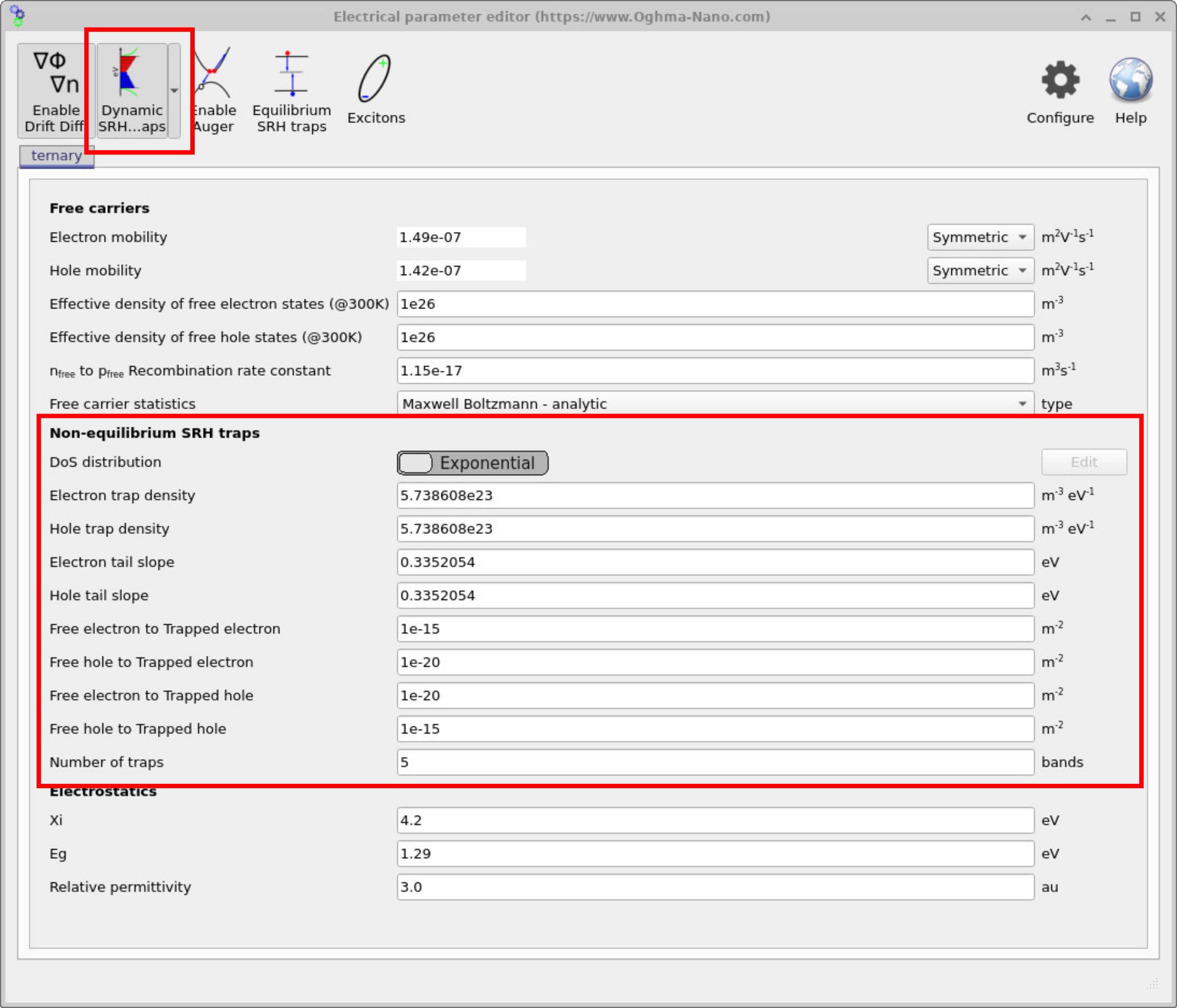
Task: Toggle the Exponential DoS distribution switch
Action: [x=472, y=463]
